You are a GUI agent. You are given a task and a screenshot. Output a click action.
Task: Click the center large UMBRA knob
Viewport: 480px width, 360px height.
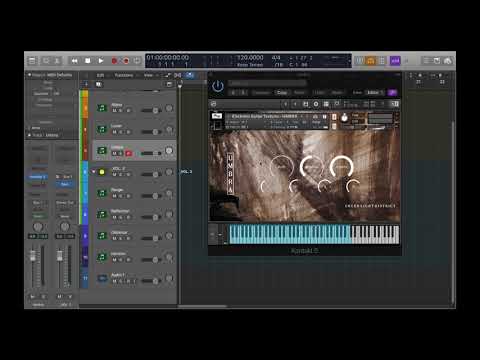(x=312, y=166)
